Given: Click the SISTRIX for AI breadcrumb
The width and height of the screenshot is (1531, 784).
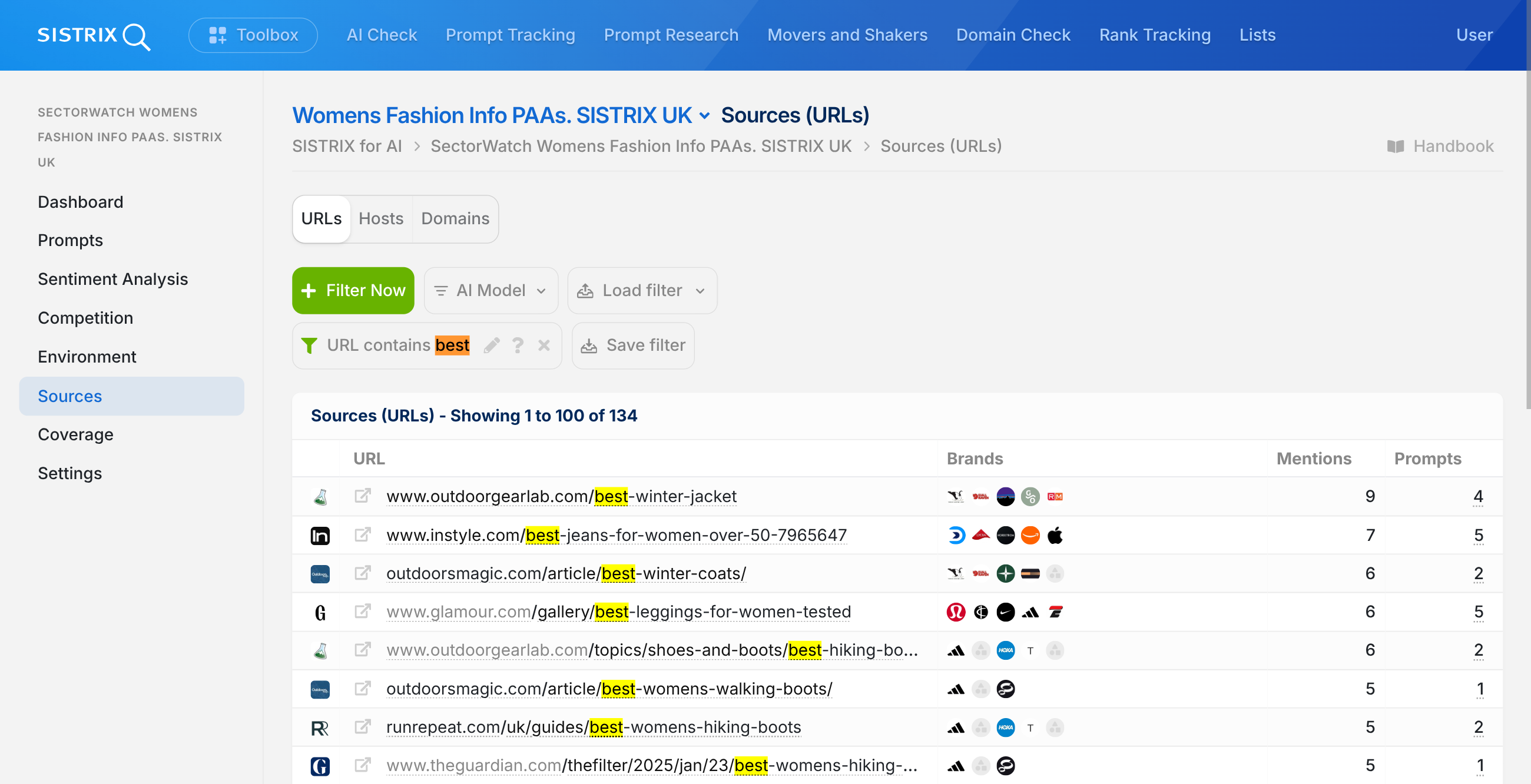Looking at the screenshot, I should pos(346,146).
